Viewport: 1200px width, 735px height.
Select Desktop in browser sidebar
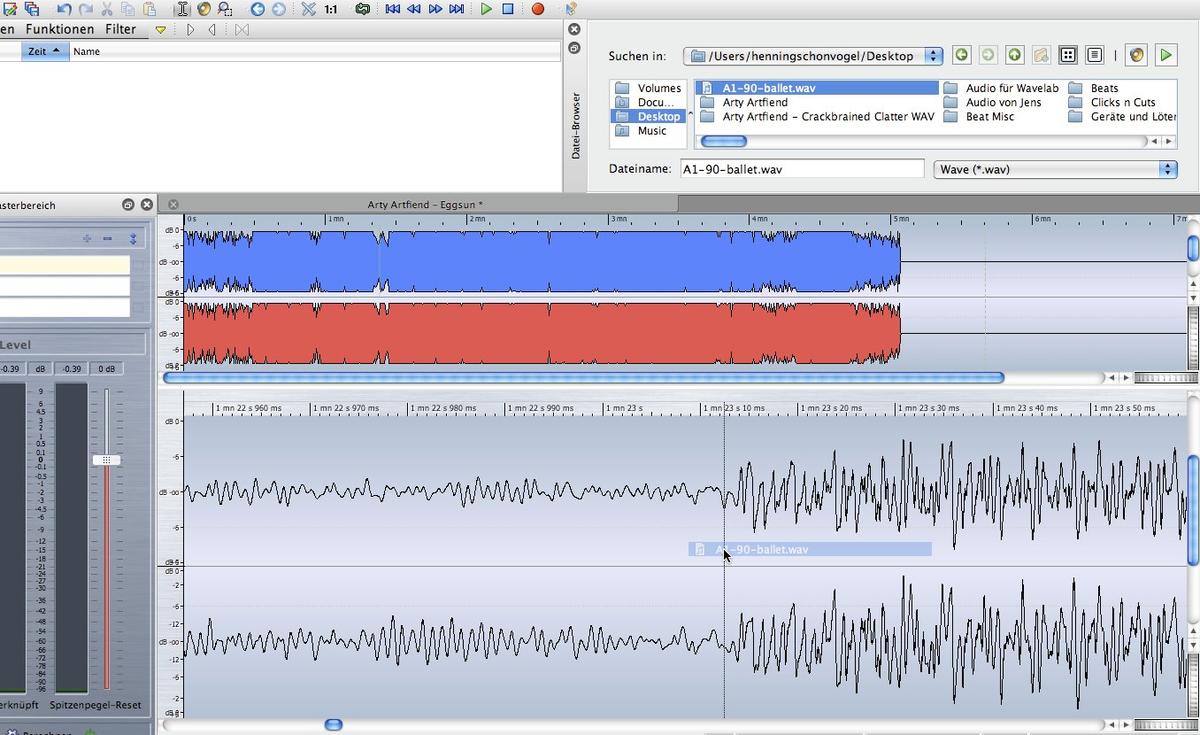pyautogui.click(x=648, y=116)
